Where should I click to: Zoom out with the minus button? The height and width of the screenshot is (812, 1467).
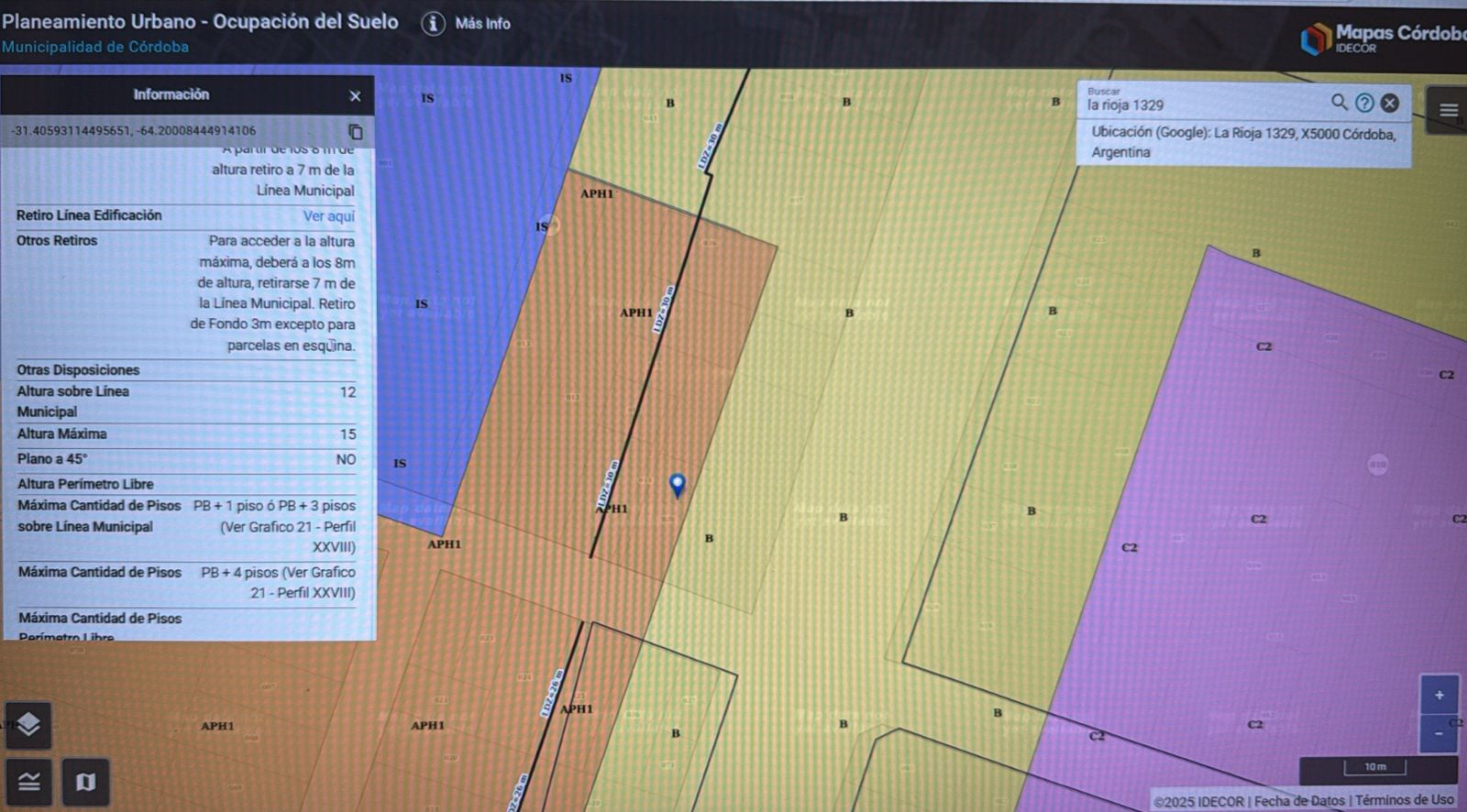pyautogui.click(x=1439, y=733)
